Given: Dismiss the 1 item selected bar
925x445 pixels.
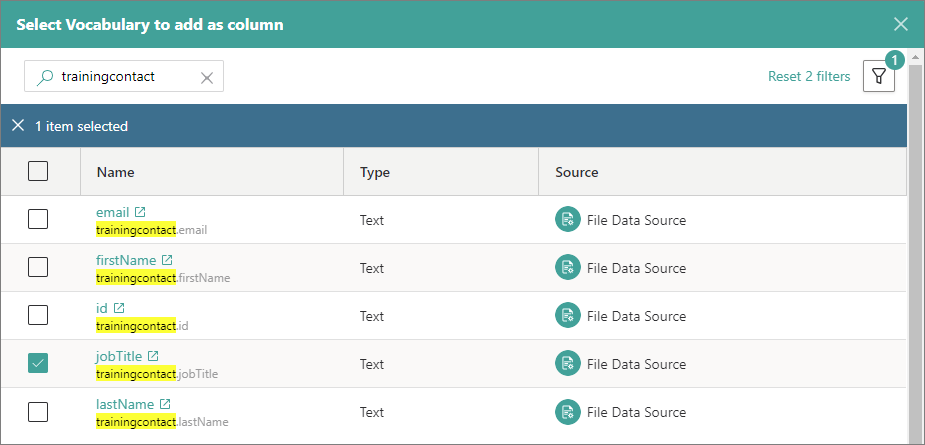Looking at the screenshot, I should (18, 126).
